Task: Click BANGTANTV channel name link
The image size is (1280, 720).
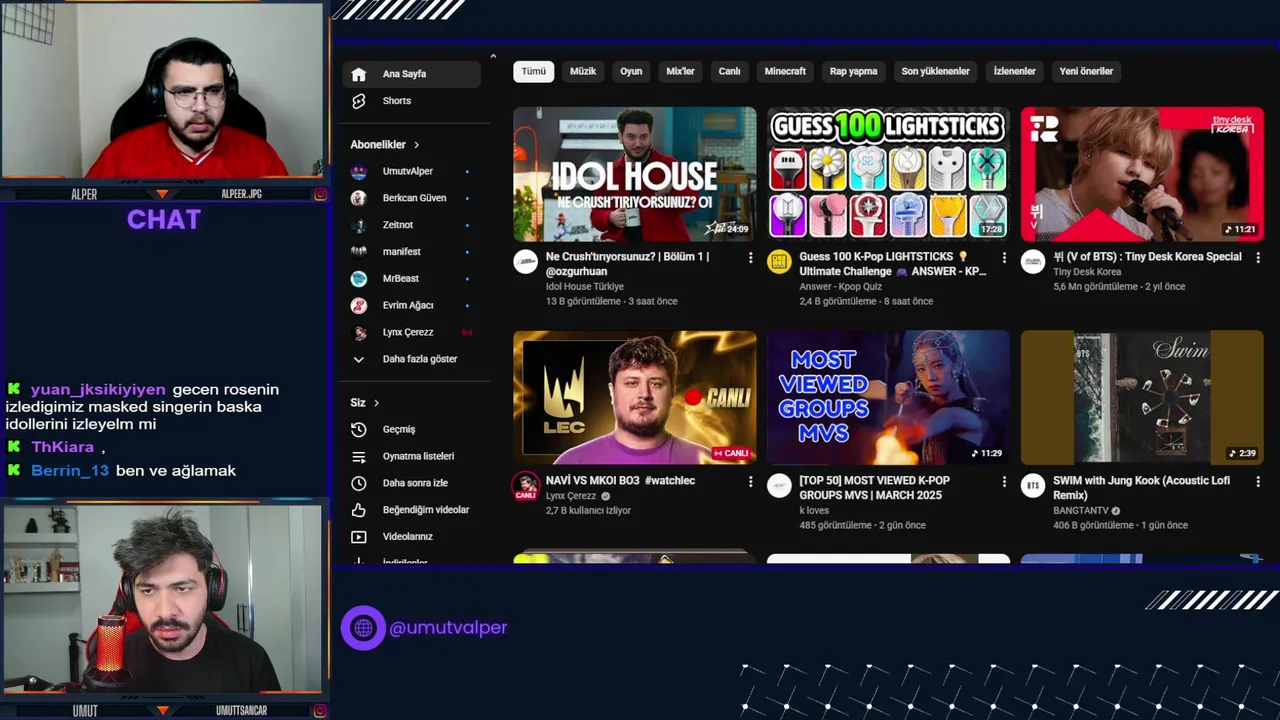Action: [1081, 511]
